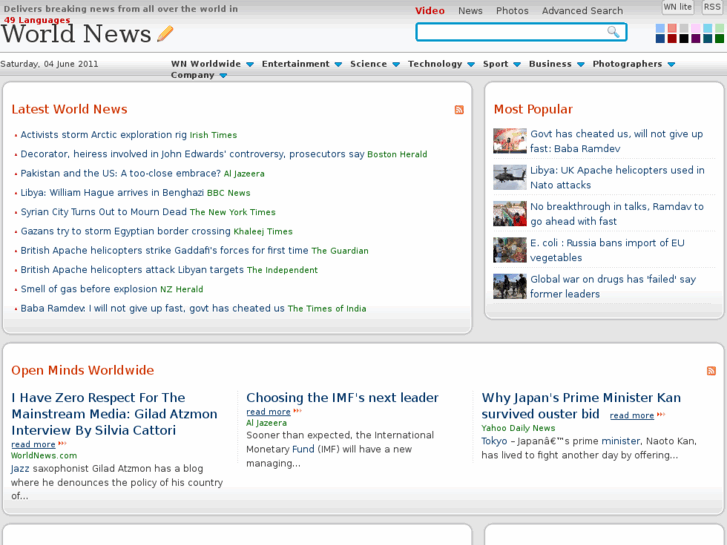The width and height of the screenshot is (727, 545).
Task: Switch to the Photos tab
Action: (512, 11)
